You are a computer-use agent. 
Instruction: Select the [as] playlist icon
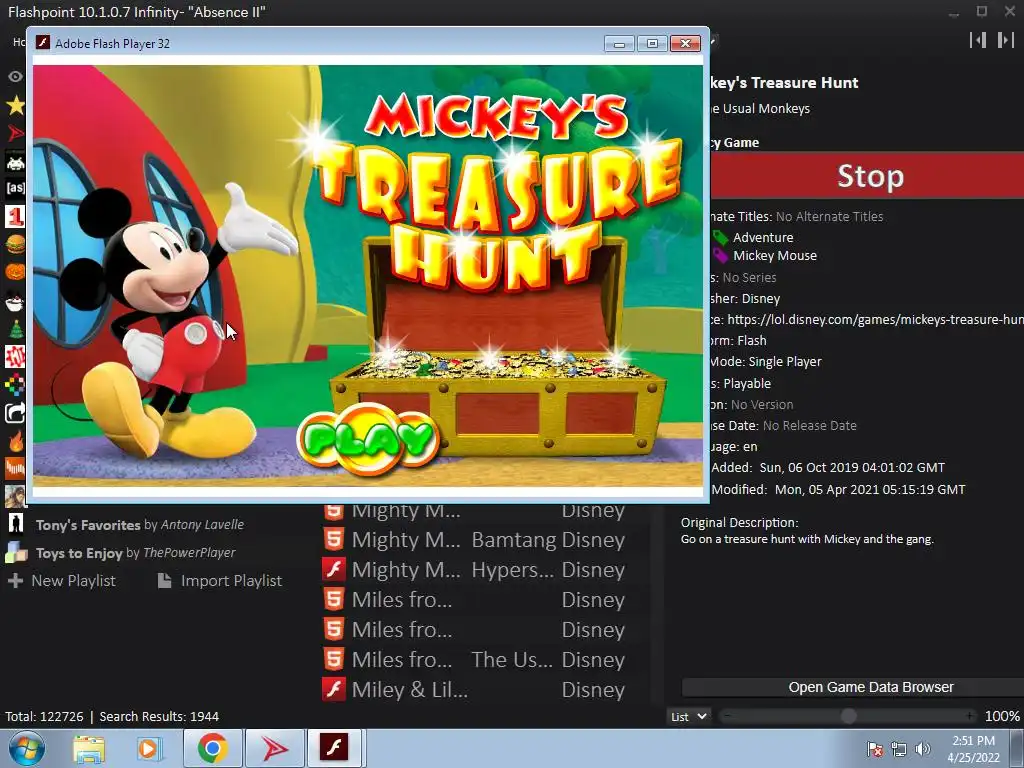point(15,188)
